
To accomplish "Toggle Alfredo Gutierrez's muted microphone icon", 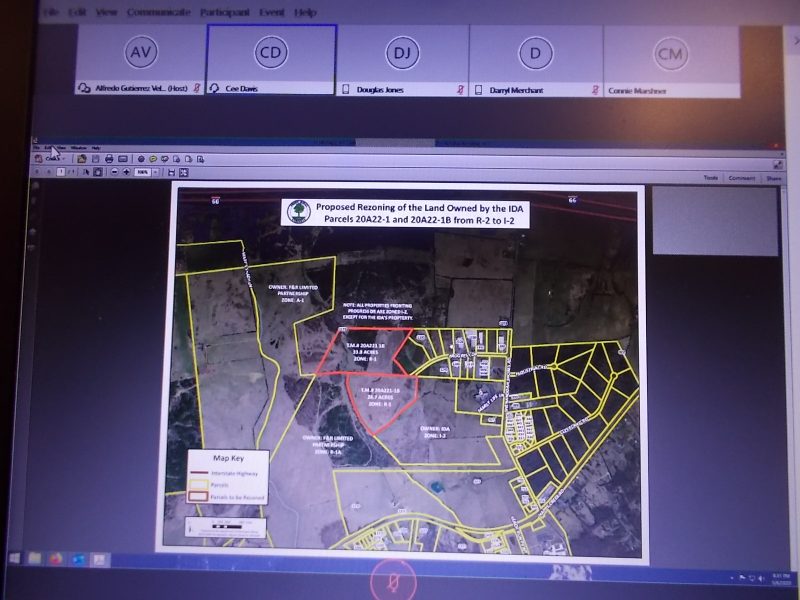I will coord(197,89).
